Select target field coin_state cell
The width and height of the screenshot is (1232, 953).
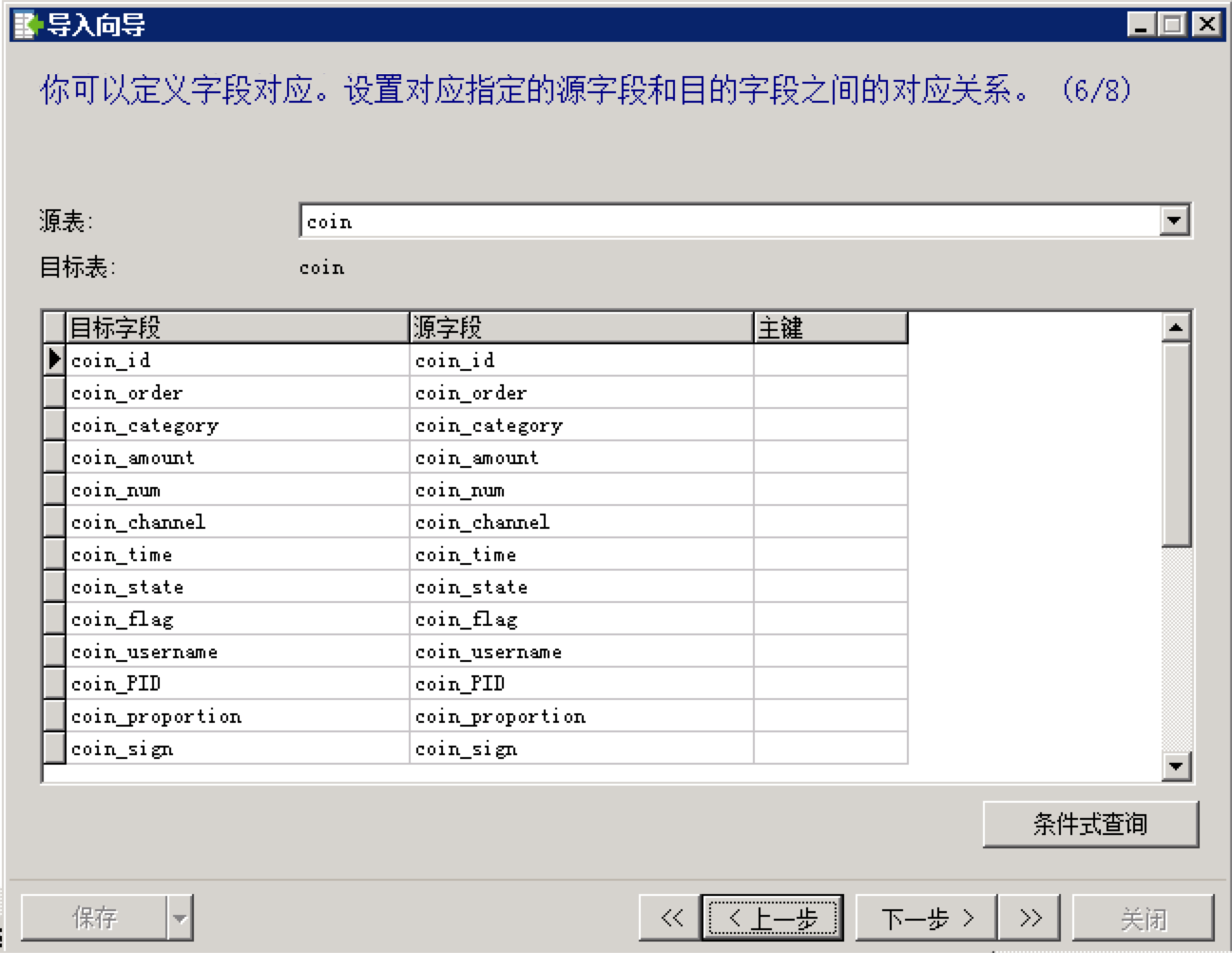pos(238,587)
